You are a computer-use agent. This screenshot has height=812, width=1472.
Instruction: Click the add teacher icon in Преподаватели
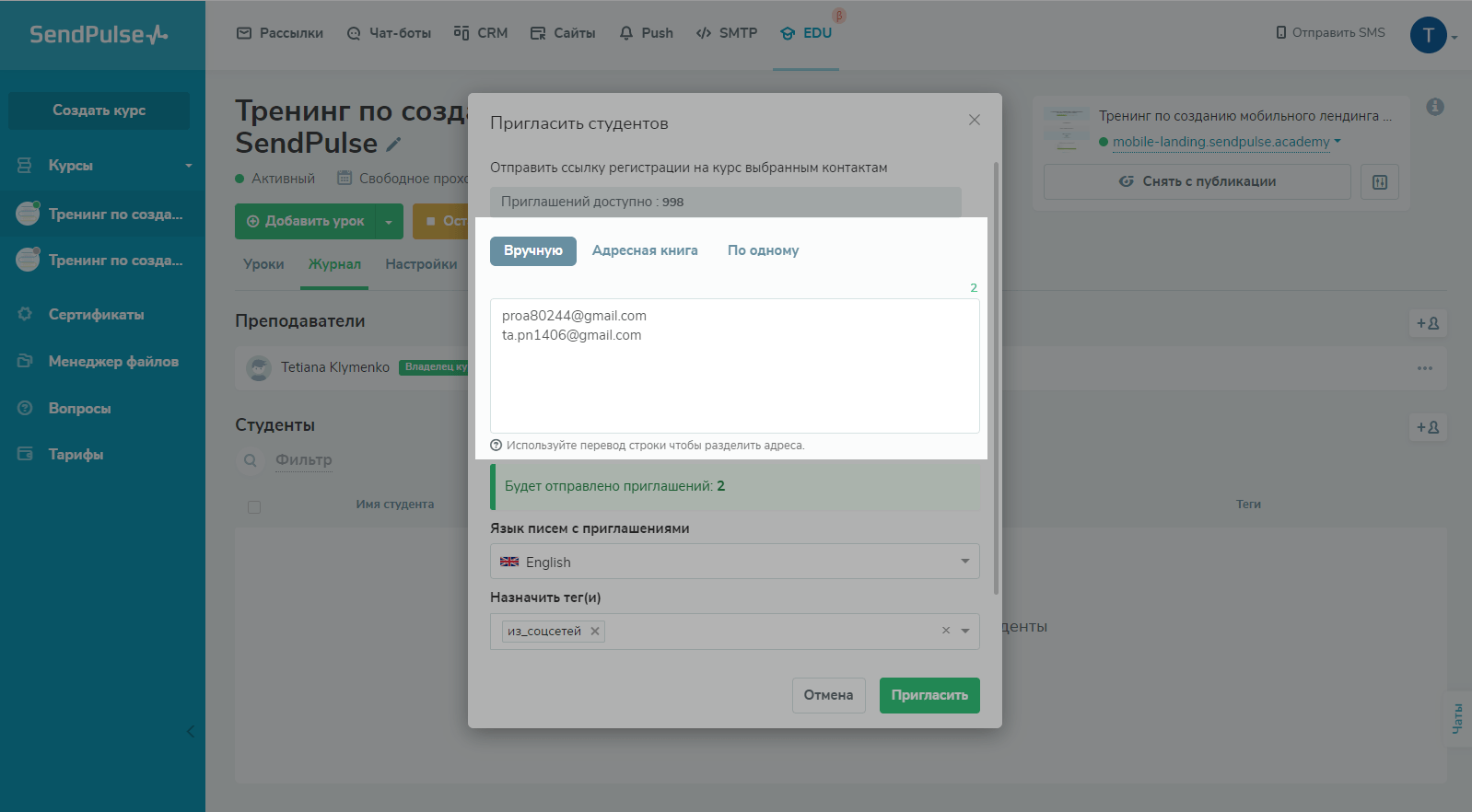pyautogui.click(x=1428, y=323)
